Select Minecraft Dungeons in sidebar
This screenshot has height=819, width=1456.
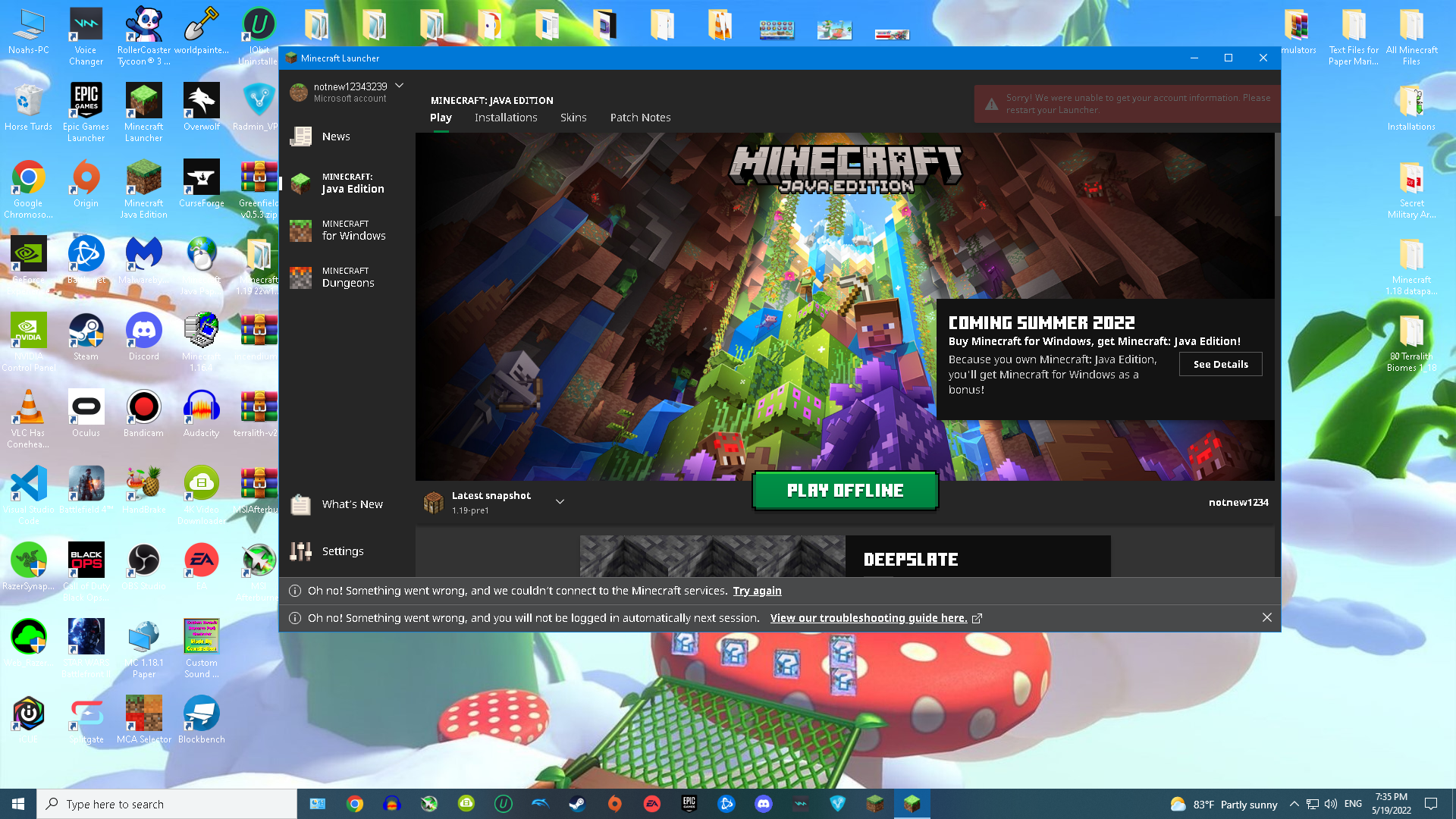coord(347,278)
